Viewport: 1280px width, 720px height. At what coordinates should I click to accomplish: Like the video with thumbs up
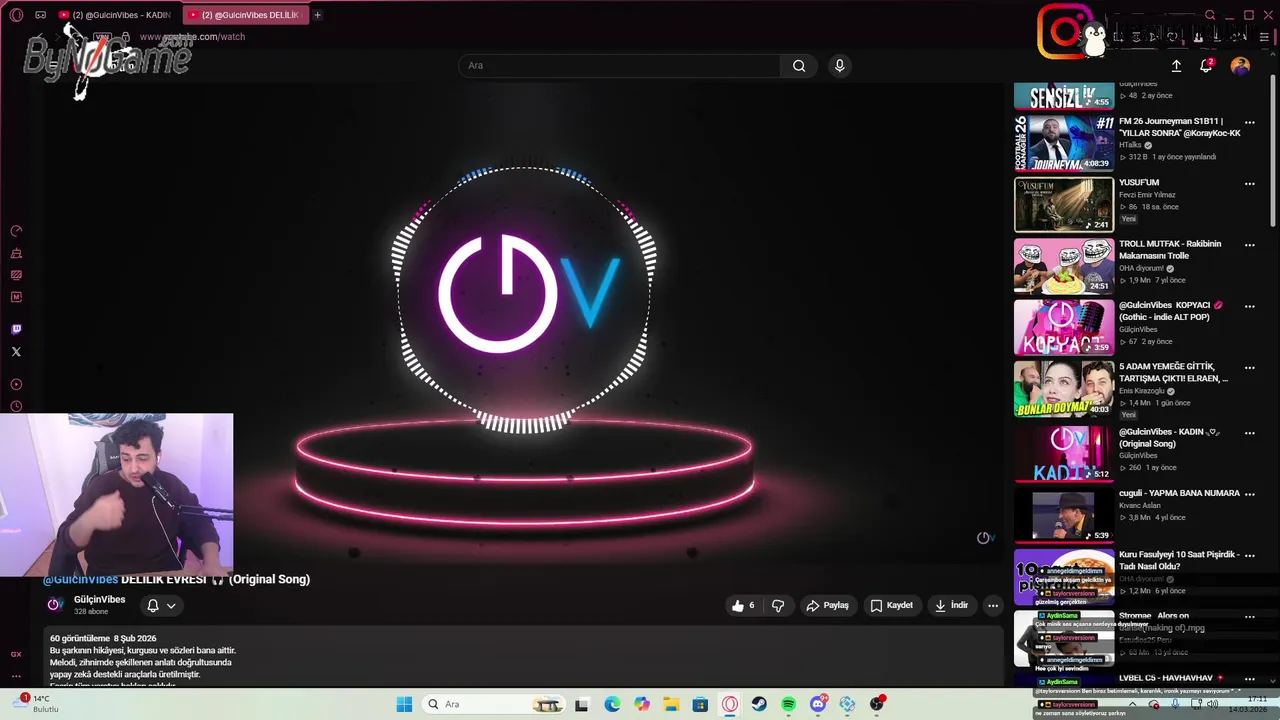point(744,605)
